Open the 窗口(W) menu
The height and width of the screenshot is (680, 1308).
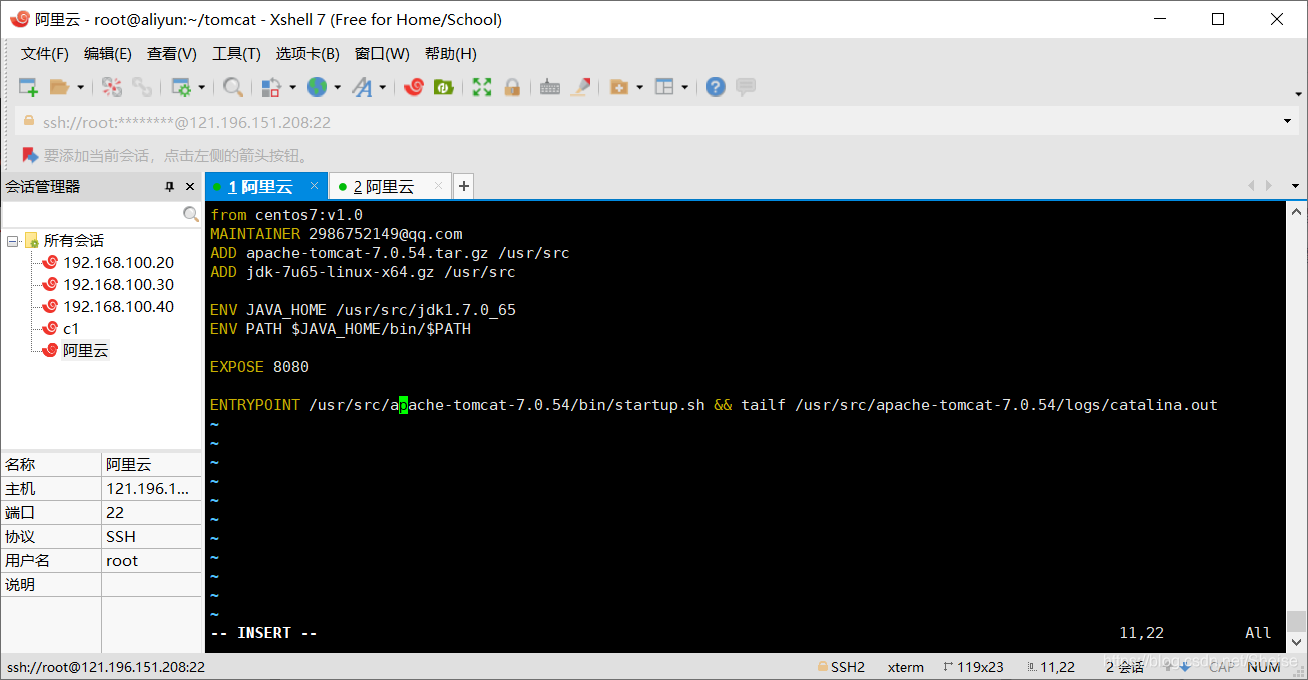click(382, 53)
